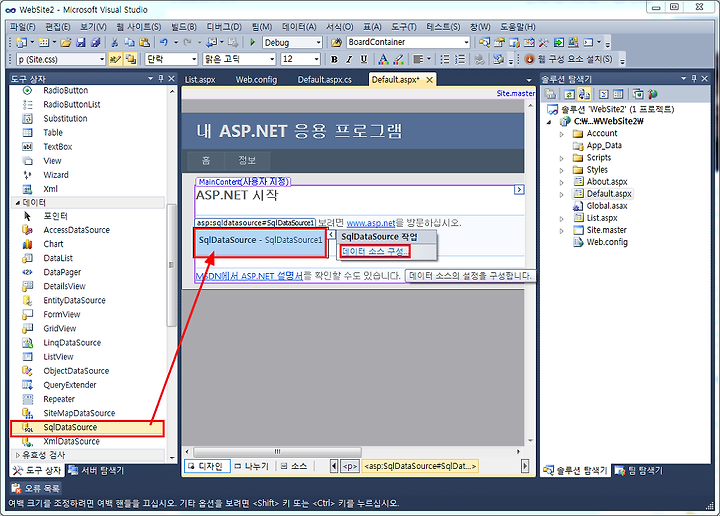
Task: Select the TextBox toolbox control
Action: [87, 146]
